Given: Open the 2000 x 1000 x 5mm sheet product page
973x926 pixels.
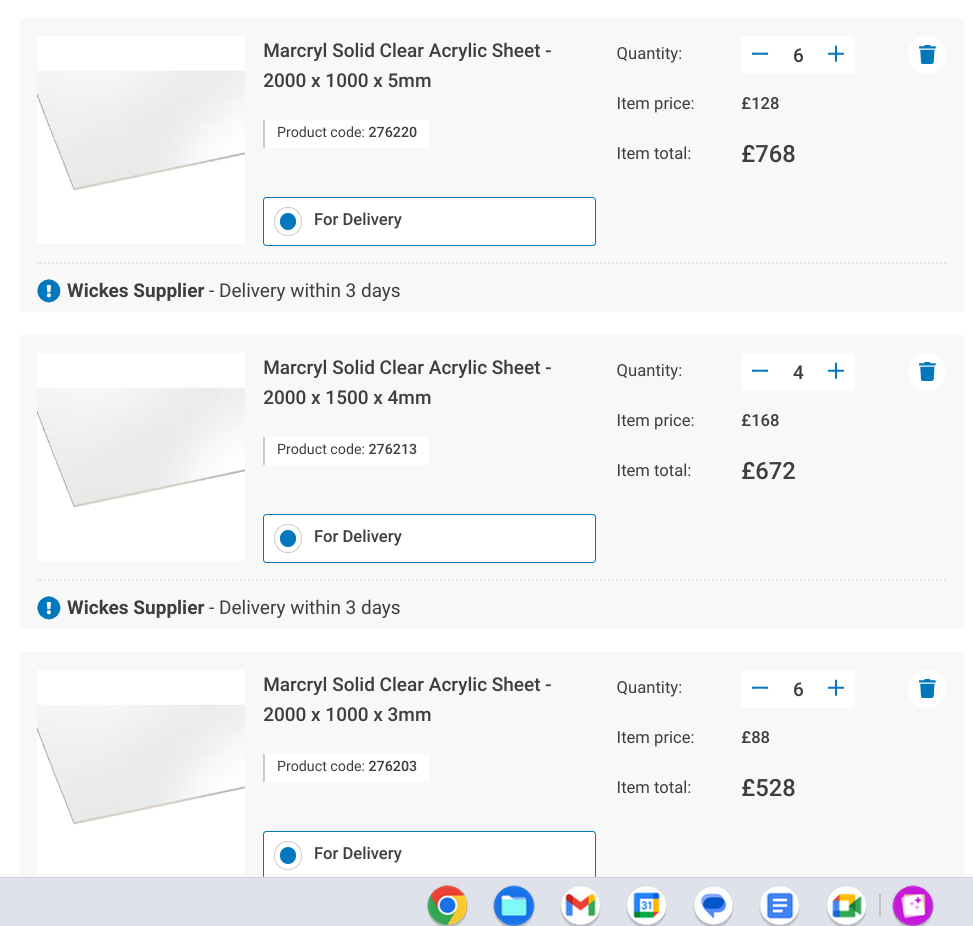Looking at the screenshot, I should [x=407, y=65].
